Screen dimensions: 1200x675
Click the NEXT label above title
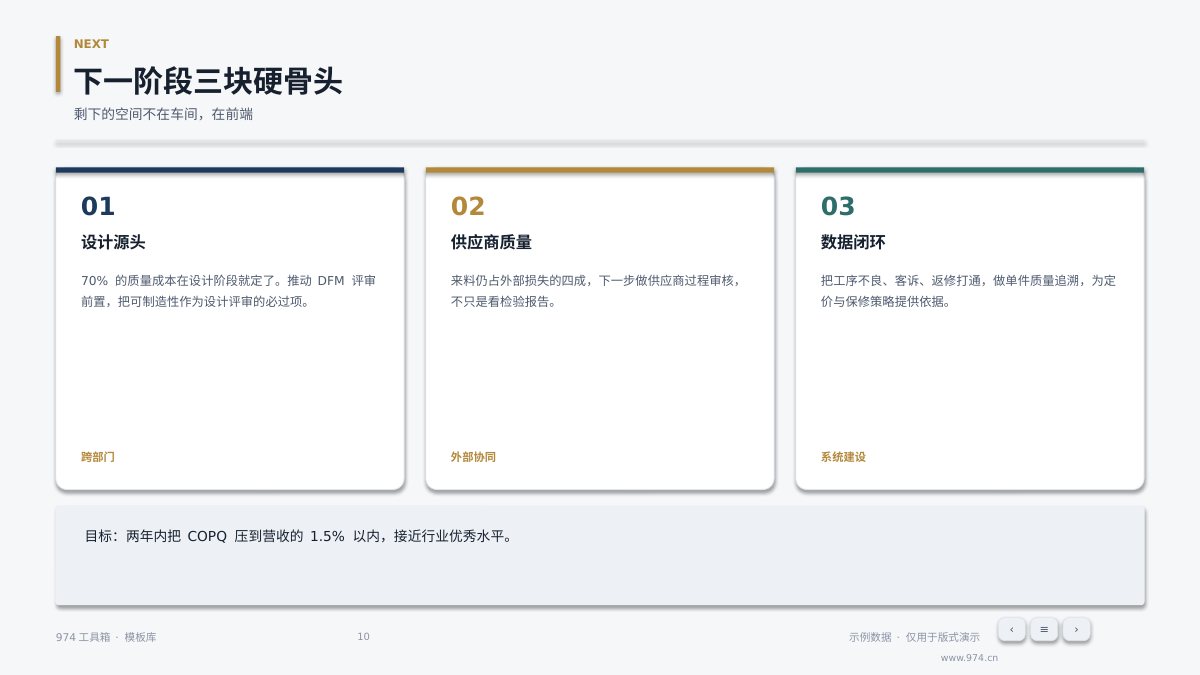pos(91,44)
